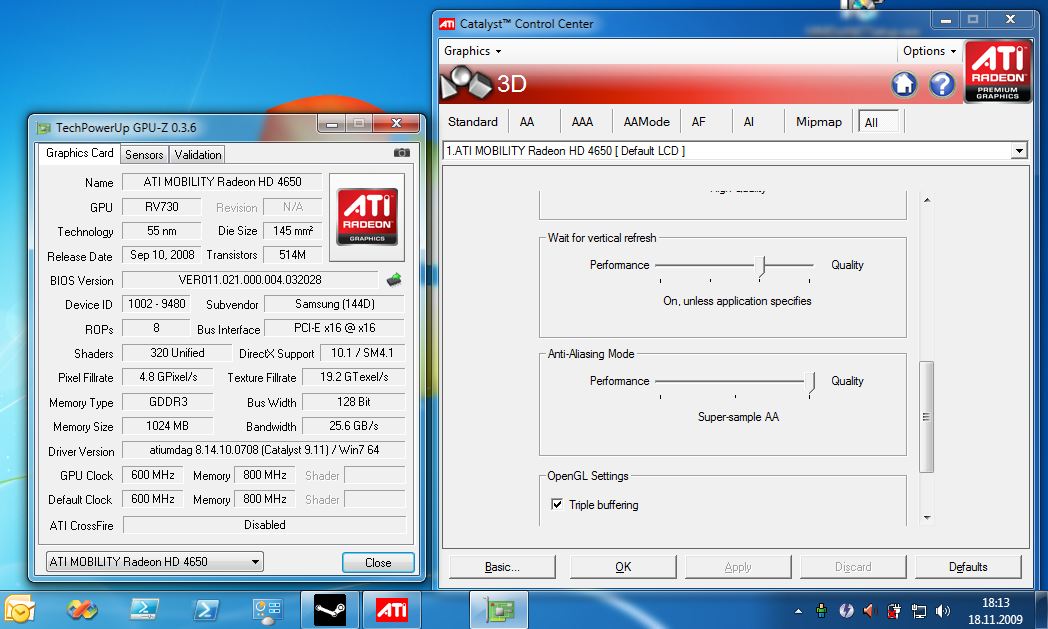This screenshot has height=629, width=1048.
Task: Switch to the Sensors tab
Action: tap(144, 154)
